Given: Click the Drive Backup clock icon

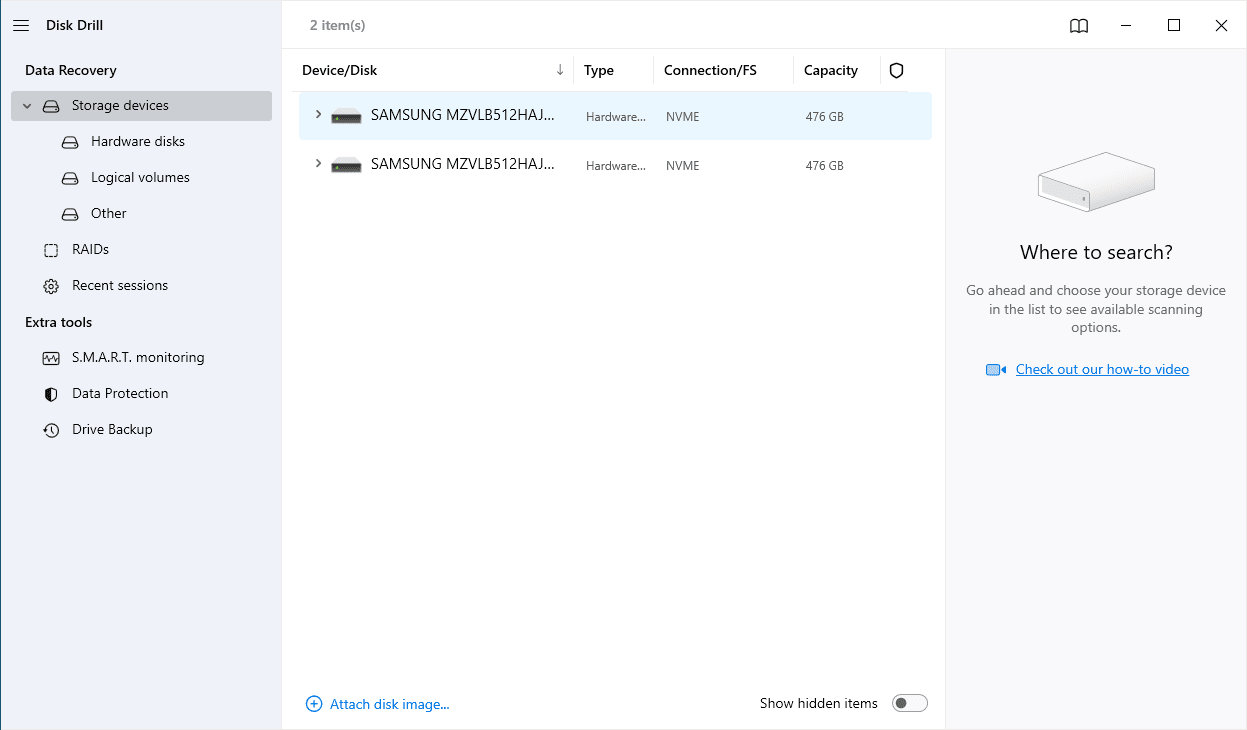Looking at the screenshot, I should (x=51, y=430).
